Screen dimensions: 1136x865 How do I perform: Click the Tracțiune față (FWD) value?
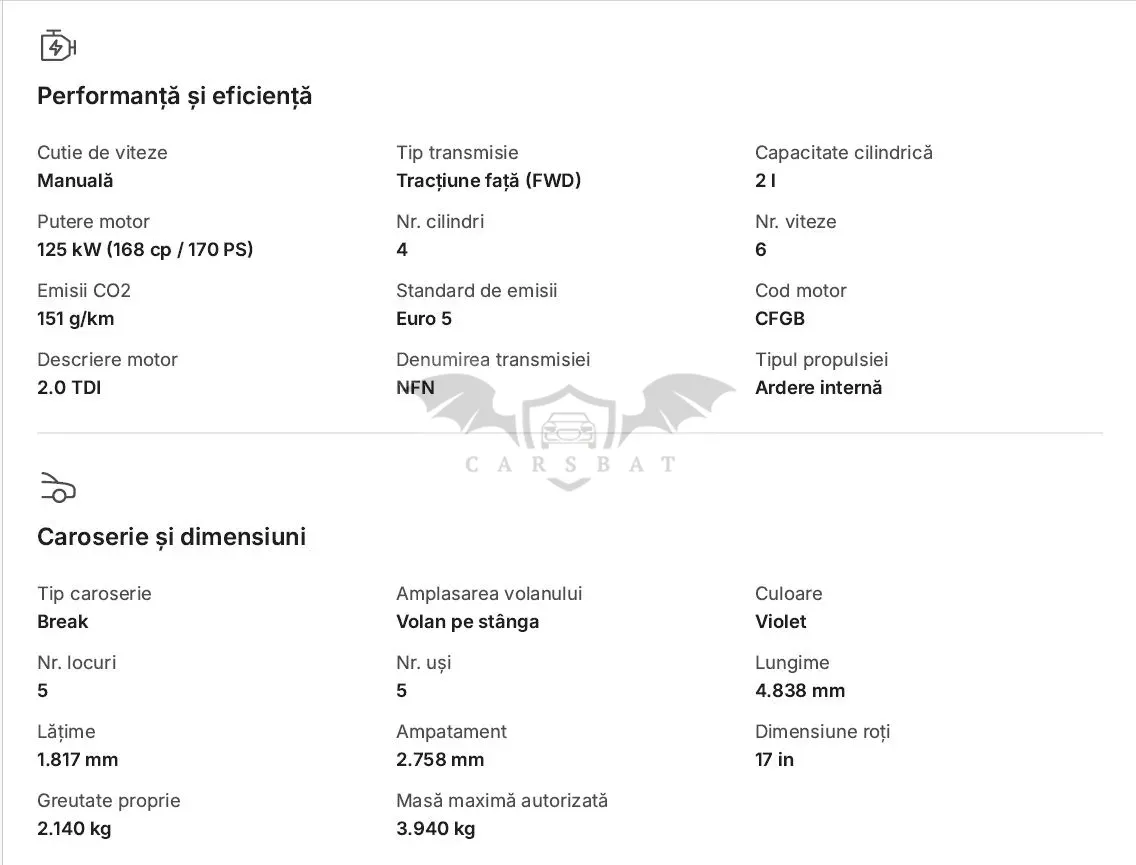488,180
